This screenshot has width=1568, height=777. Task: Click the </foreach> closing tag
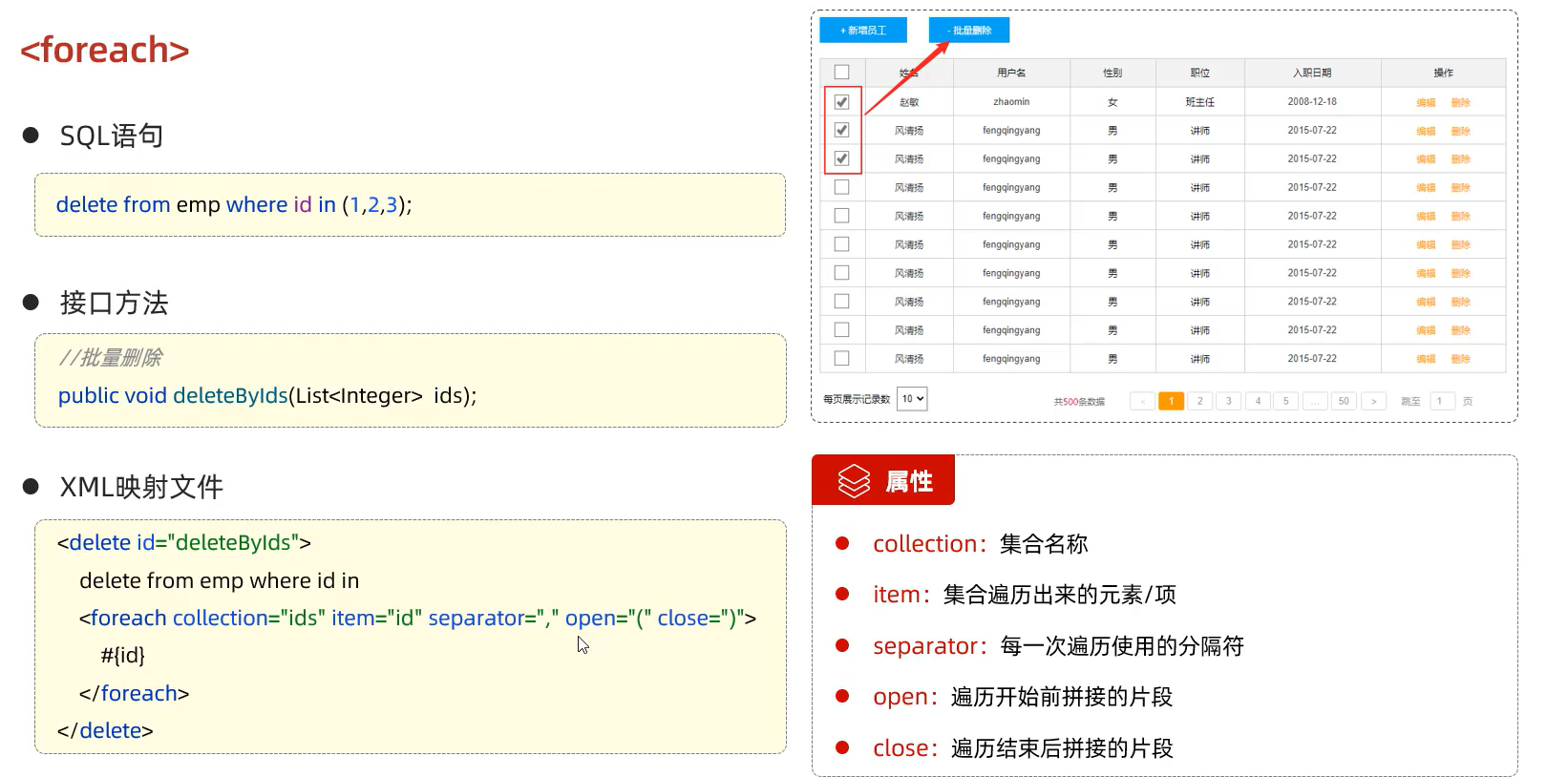click(x=135, y=693)
